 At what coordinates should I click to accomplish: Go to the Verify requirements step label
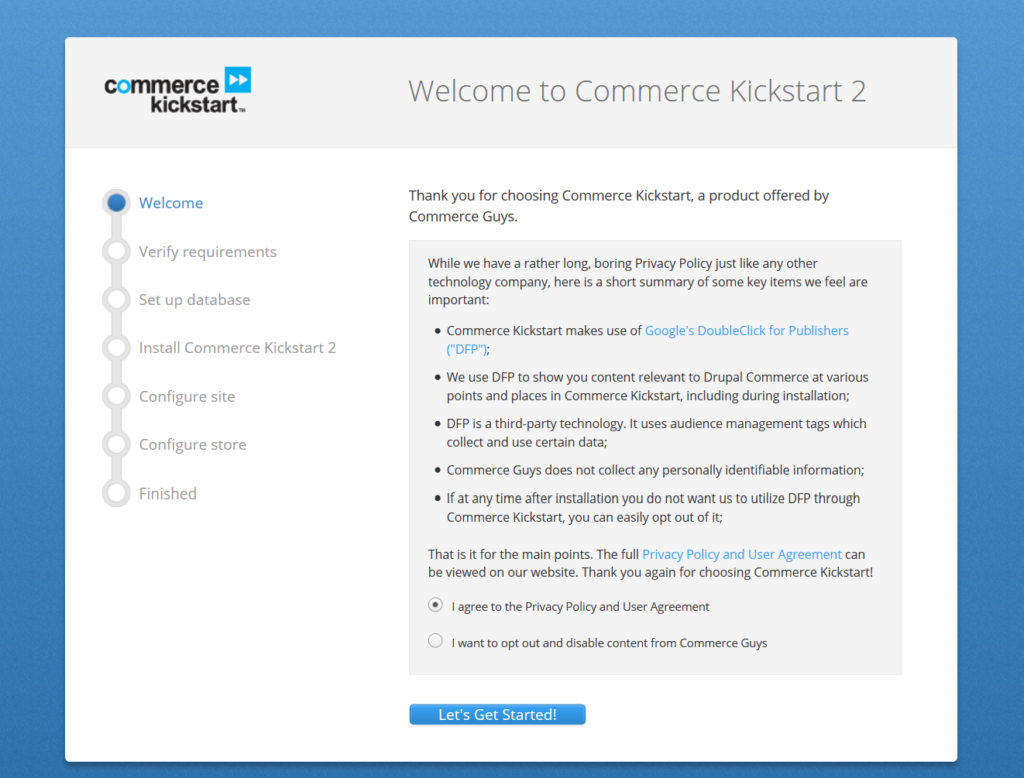208,252
